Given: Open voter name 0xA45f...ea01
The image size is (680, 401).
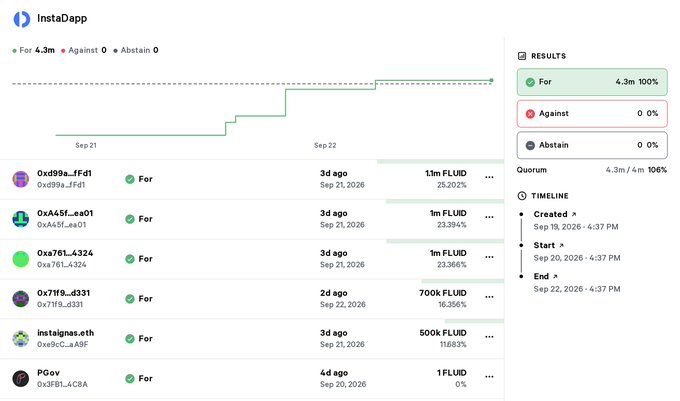Looking at the screenshot, I should [x=65, y=213].
